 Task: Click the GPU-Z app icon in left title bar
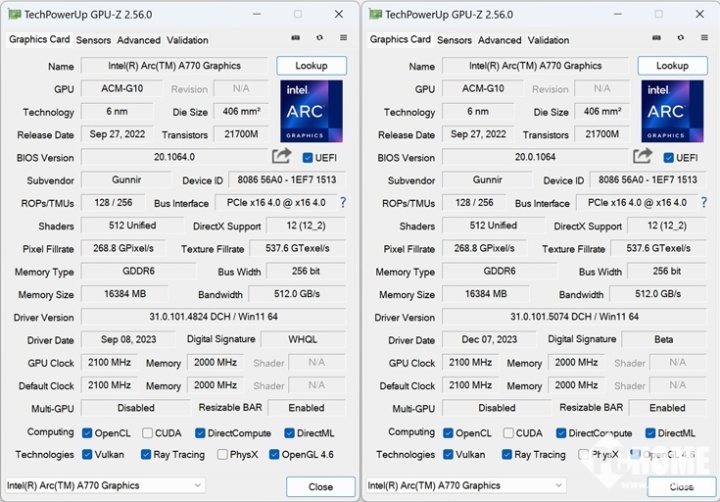[15, 14]
